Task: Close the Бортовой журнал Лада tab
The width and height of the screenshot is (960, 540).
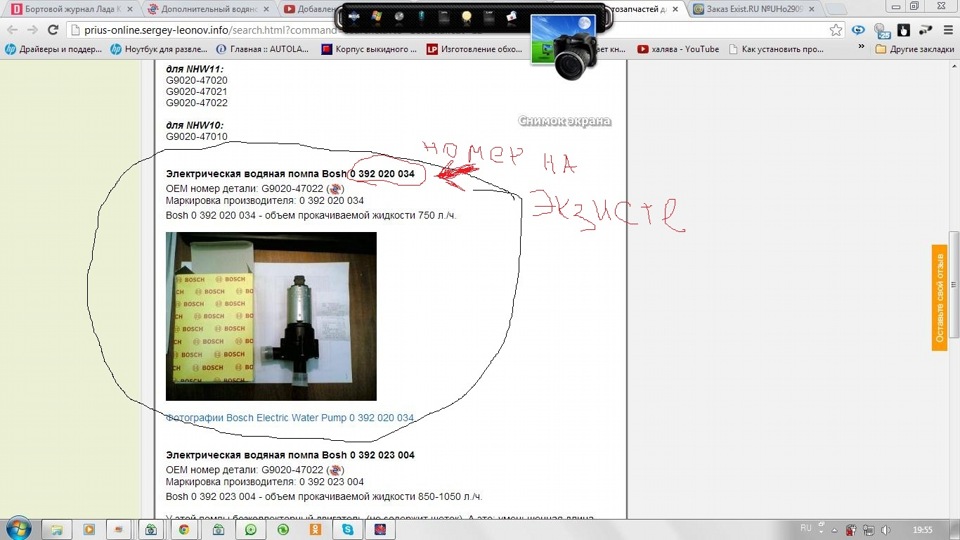Action: pyautogui.click(x=130, y=9)
